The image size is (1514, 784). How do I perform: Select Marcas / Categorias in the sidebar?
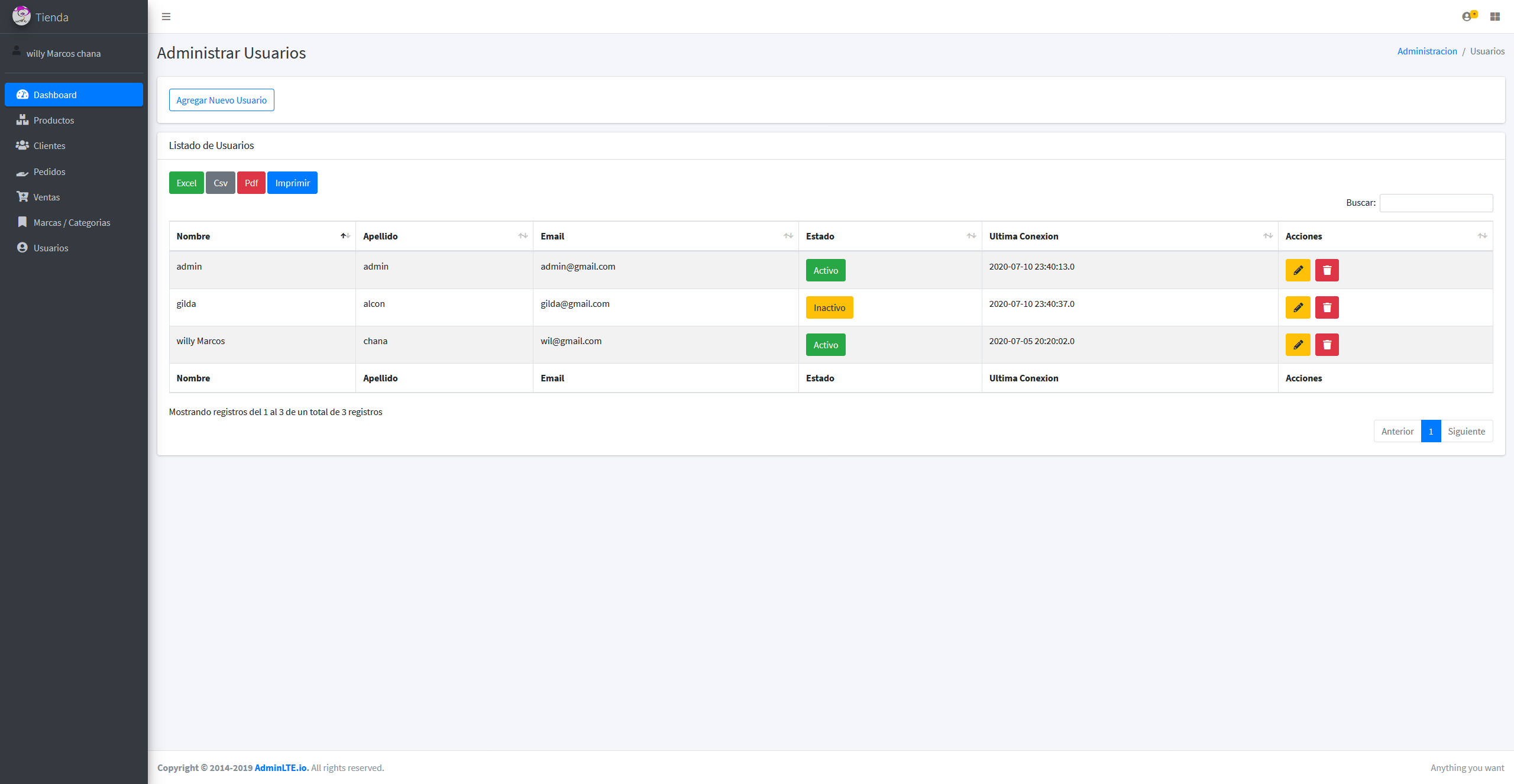coord(71,222)
